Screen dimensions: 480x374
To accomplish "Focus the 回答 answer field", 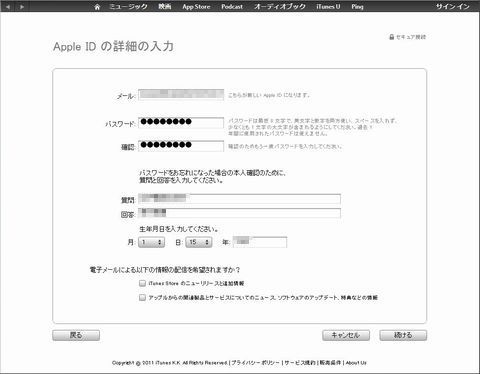I will click(239, 213).
